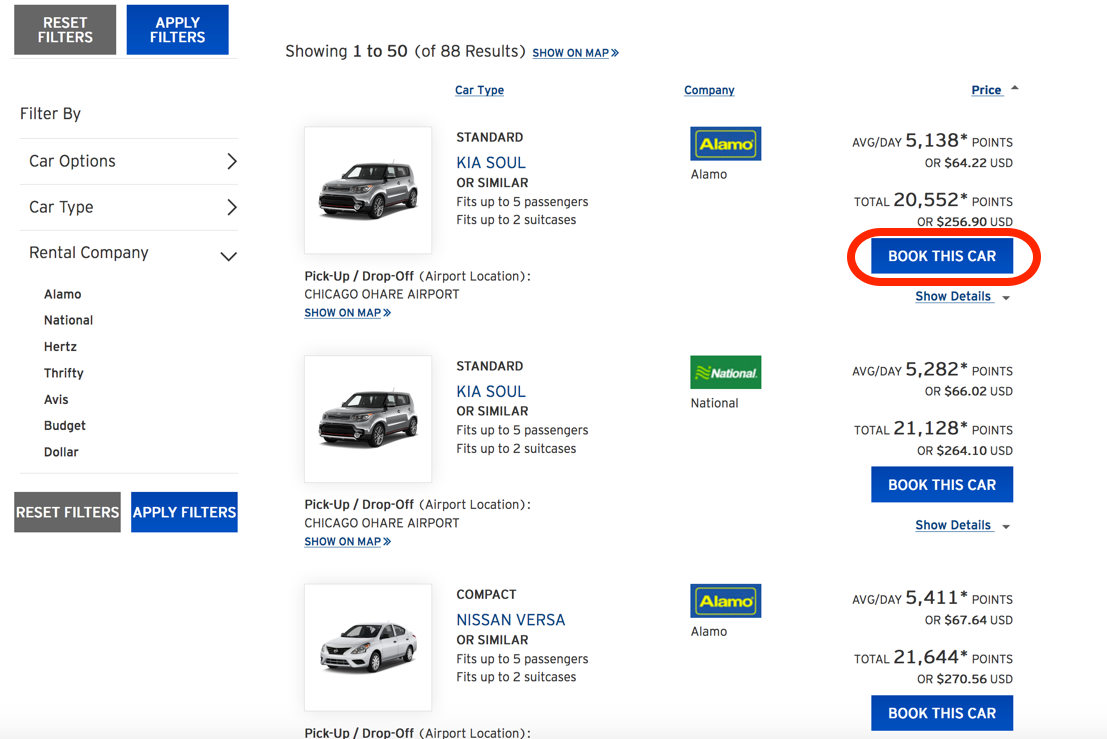Open the Nissan Versa car photo
The image size is (1107, 739).
368,647
